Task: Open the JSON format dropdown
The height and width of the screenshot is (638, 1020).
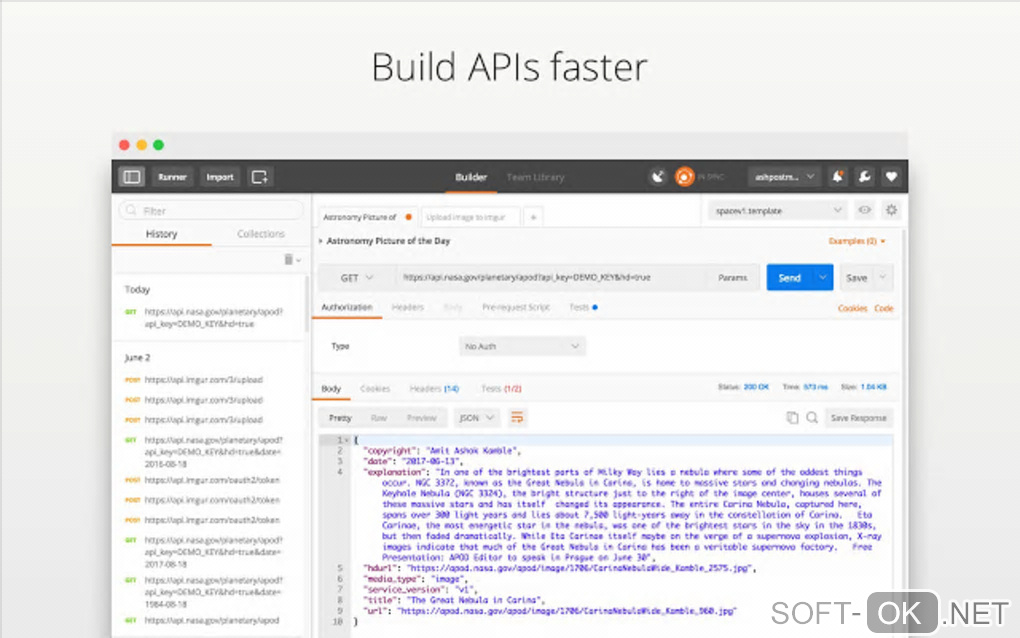Action: click(477, 418)
